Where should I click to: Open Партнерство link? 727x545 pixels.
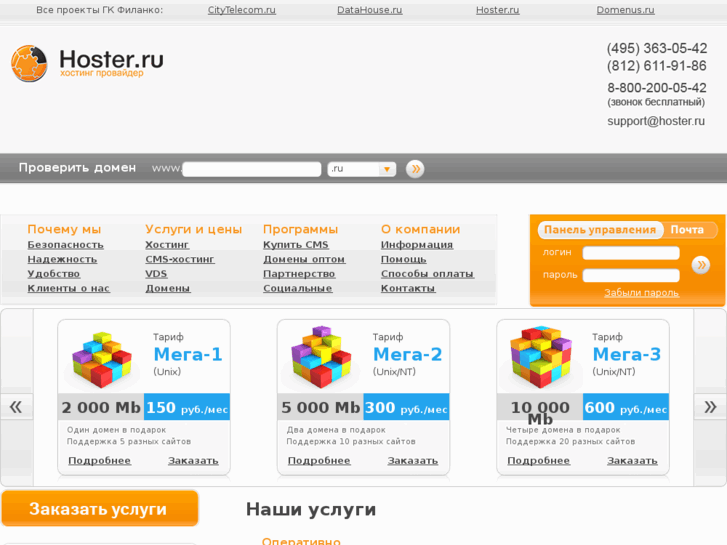(299, 274)
